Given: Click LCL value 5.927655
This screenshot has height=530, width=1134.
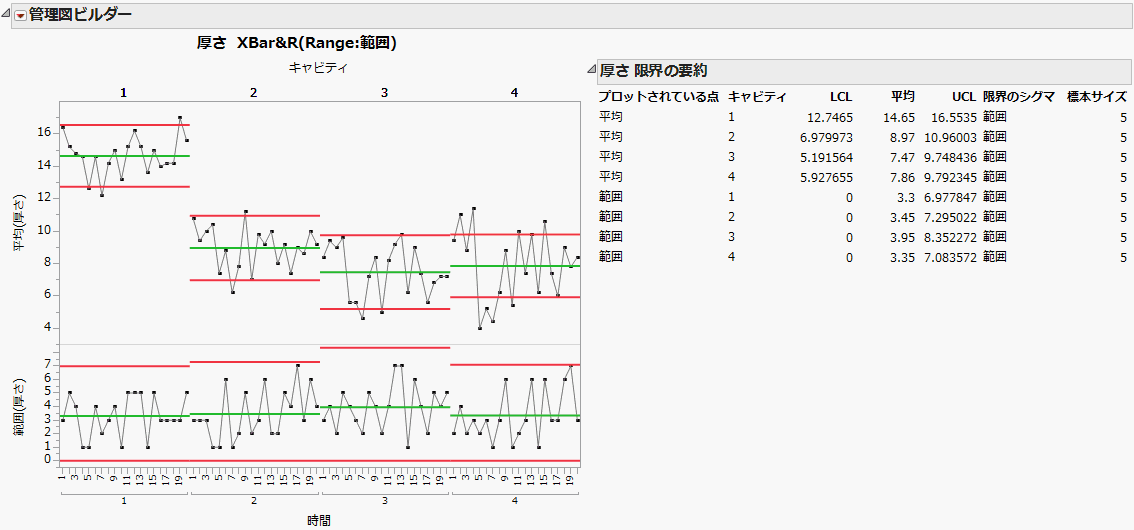Looking at the screenshot, I should pyautogui.click(x=828, y=176).
